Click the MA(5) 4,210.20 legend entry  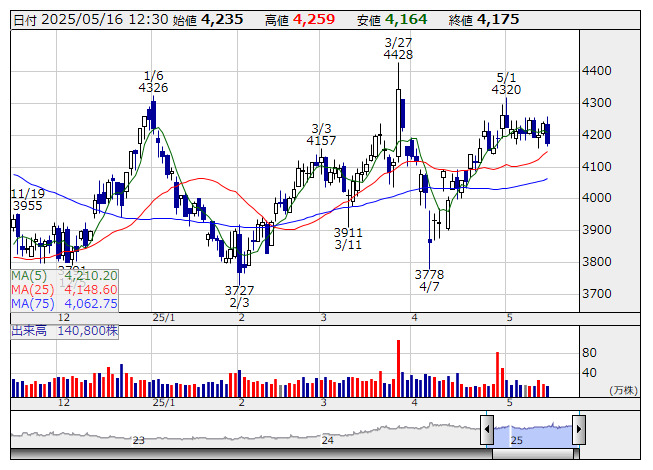(64, 276)
